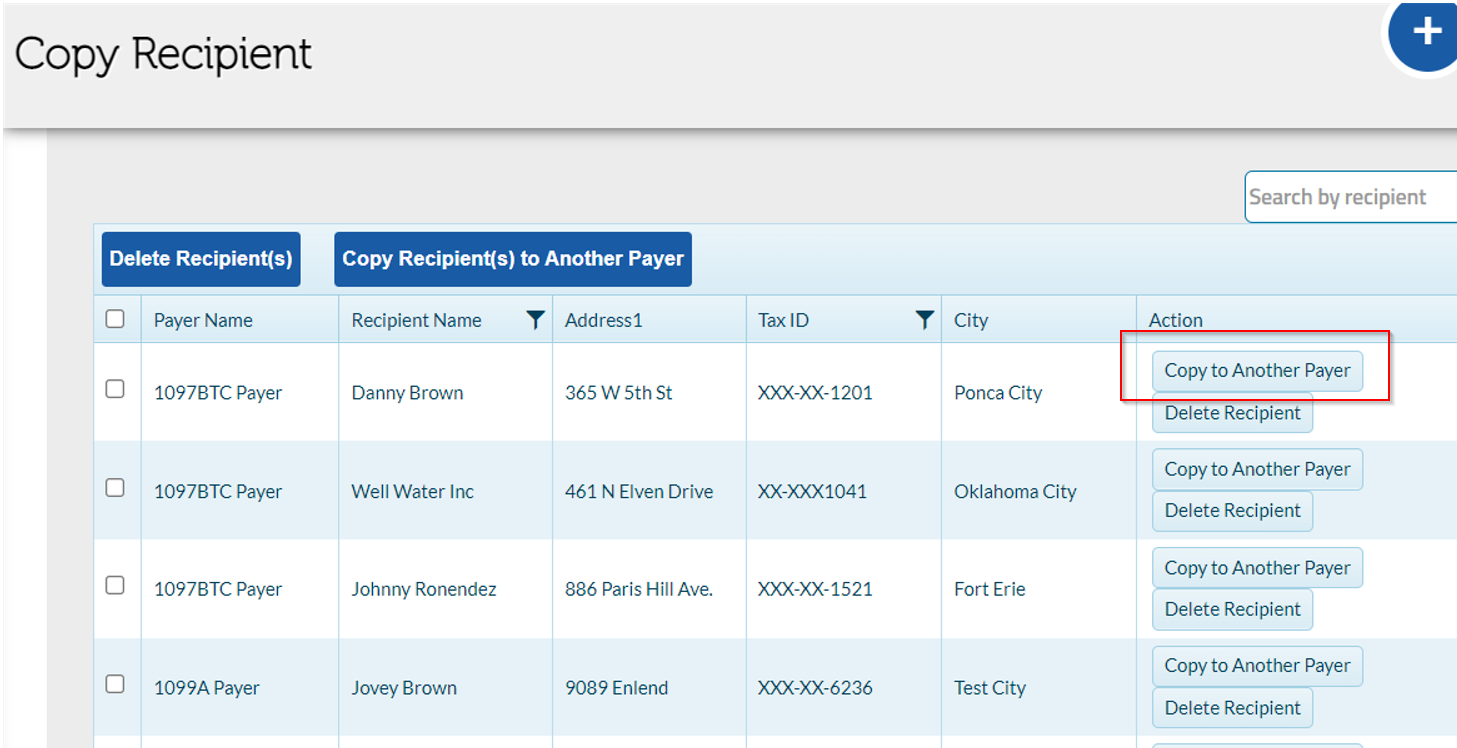Check the Johnny Ronendez row checkbox
This screenshot has height=748, width=1457.
[x=115, y=585]
